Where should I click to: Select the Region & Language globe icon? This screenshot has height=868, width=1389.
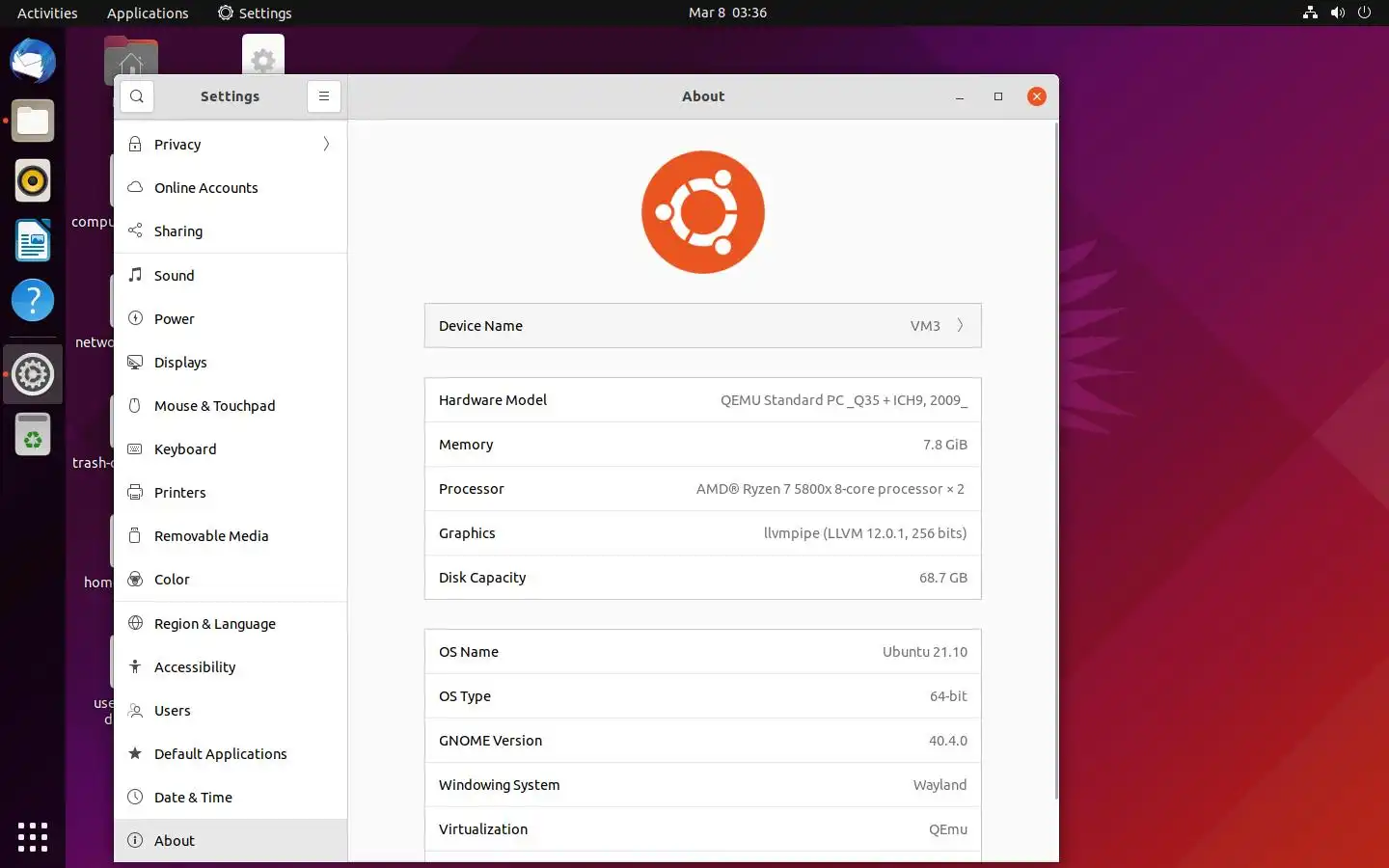point(135,623)
